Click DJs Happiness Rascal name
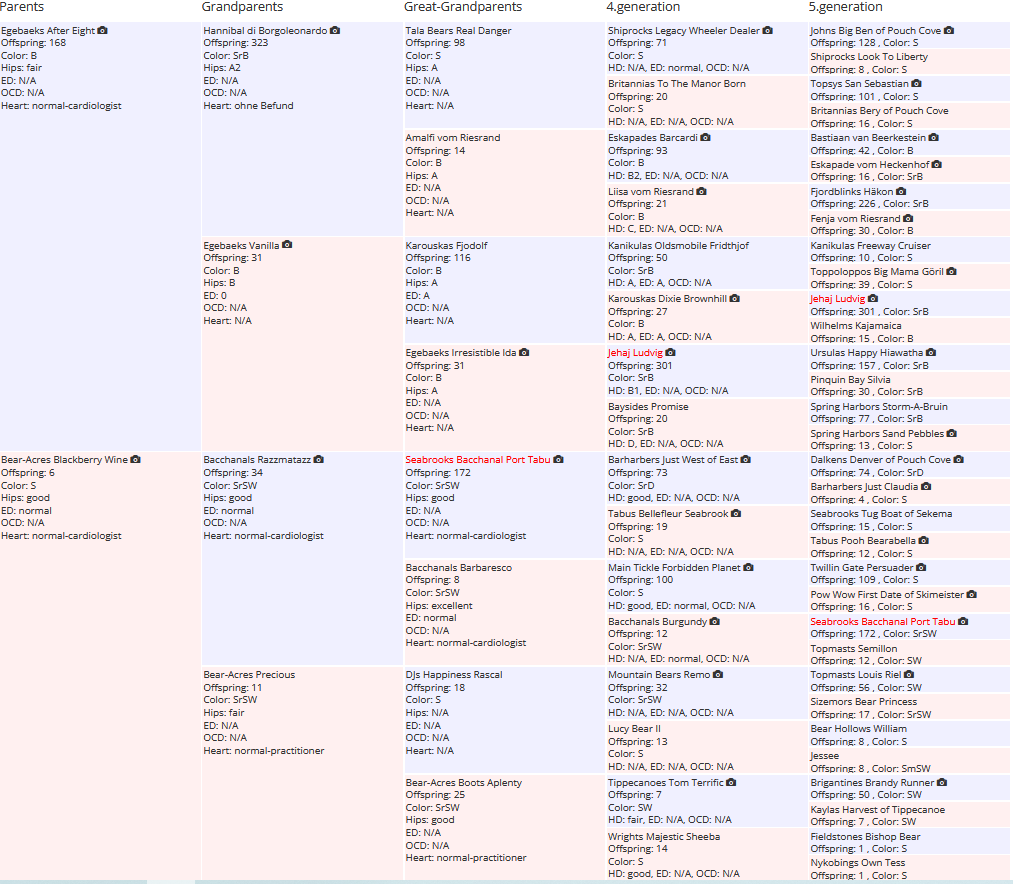 [454, 675]
